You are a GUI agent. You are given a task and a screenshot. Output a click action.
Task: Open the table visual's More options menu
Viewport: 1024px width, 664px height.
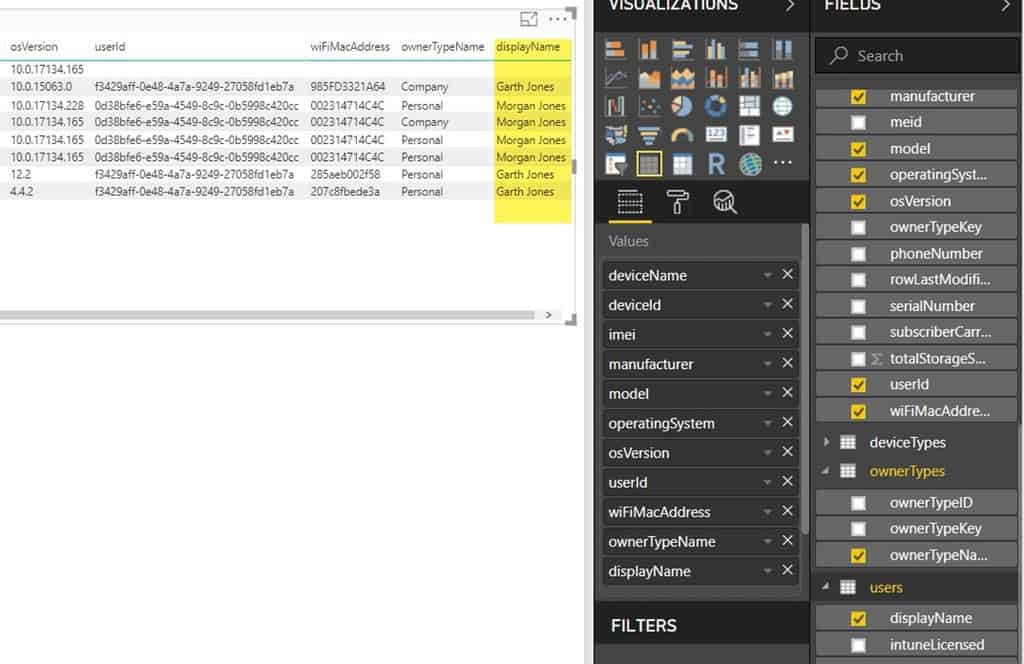557,19
